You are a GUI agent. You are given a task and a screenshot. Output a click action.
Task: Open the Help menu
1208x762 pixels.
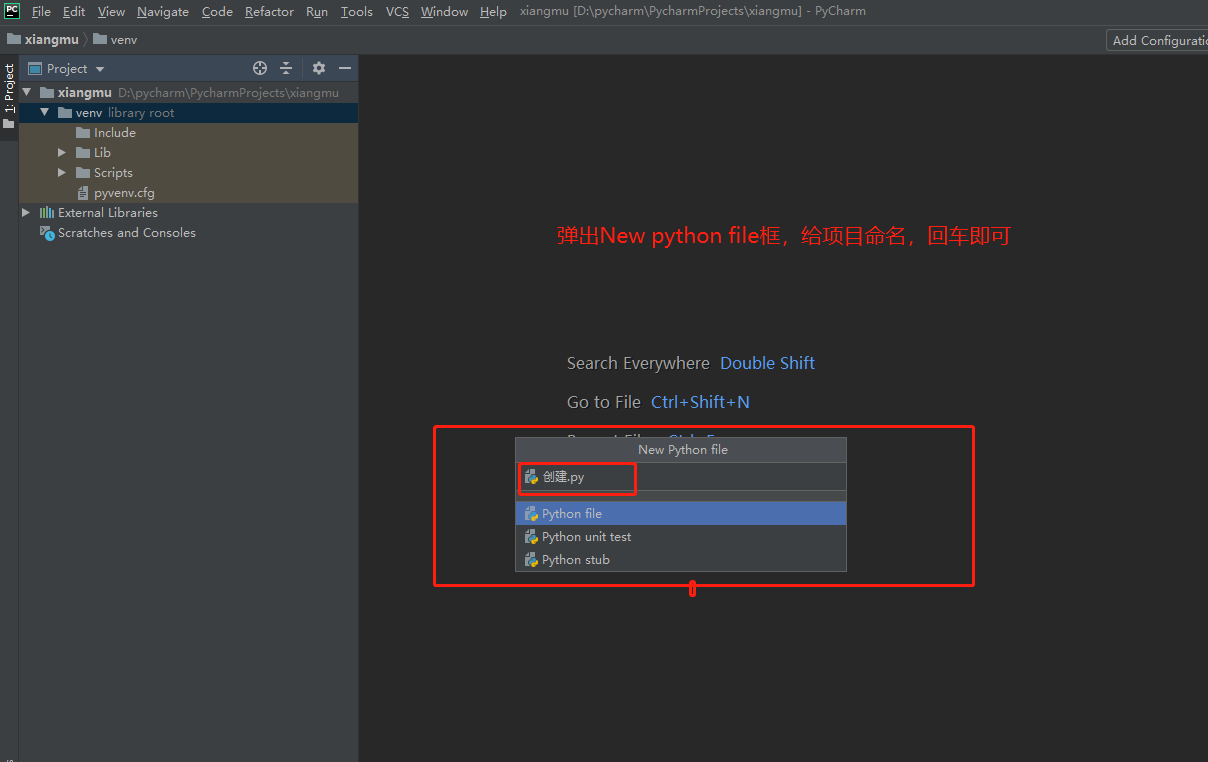(493, 12)
